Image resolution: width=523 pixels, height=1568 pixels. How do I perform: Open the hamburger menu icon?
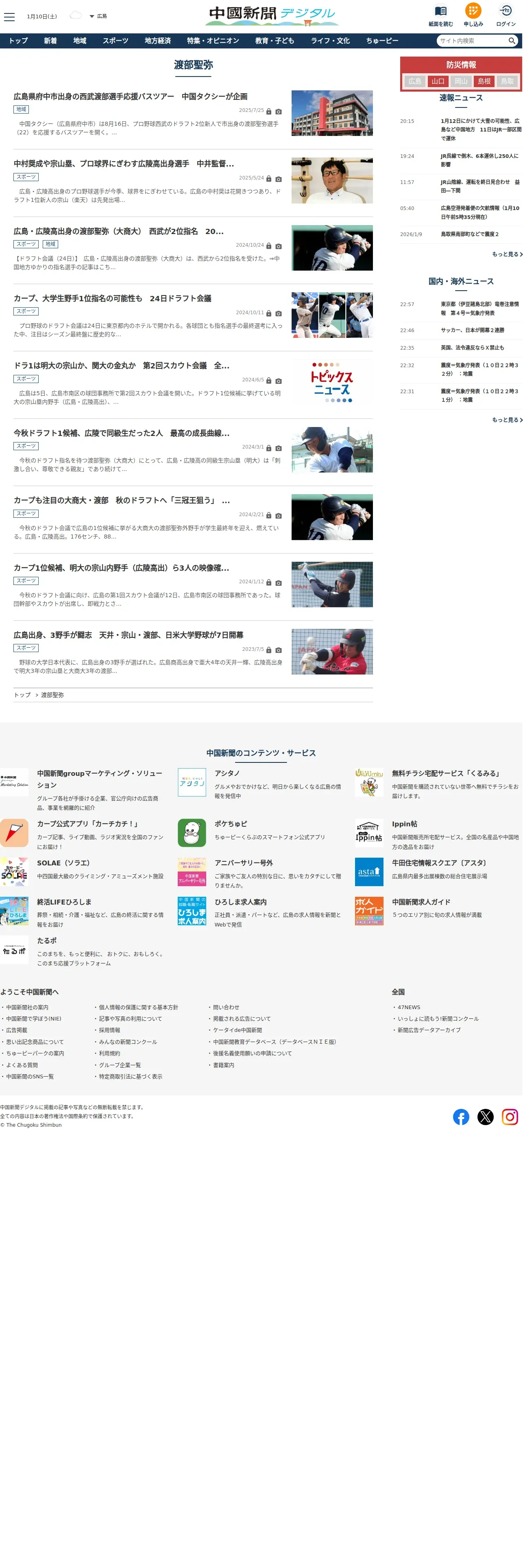(x=9, y=16)
